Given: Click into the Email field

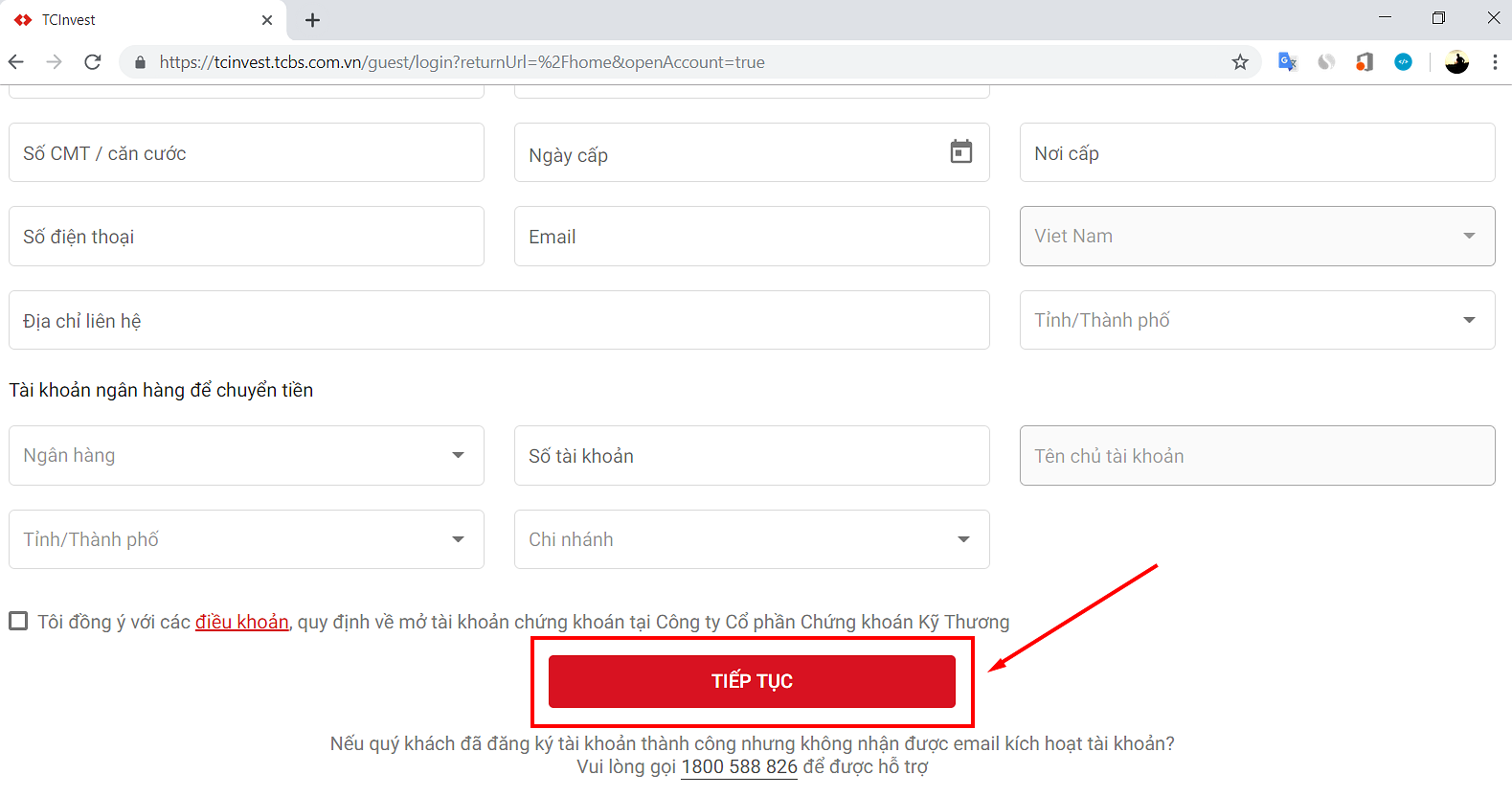Looking at the screenshot, I should pyautogui.click(x=752, y=237).
